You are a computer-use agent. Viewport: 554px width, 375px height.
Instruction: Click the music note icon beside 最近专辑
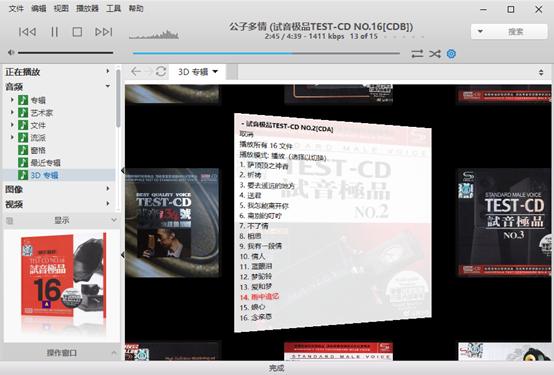[23, 163]
